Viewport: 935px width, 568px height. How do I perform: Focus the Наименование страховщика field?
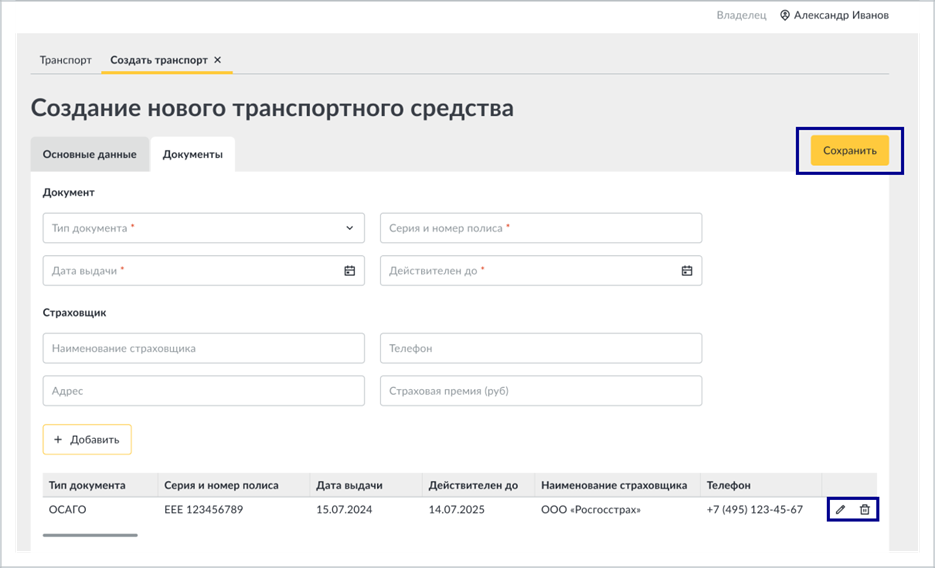[203, 348]
